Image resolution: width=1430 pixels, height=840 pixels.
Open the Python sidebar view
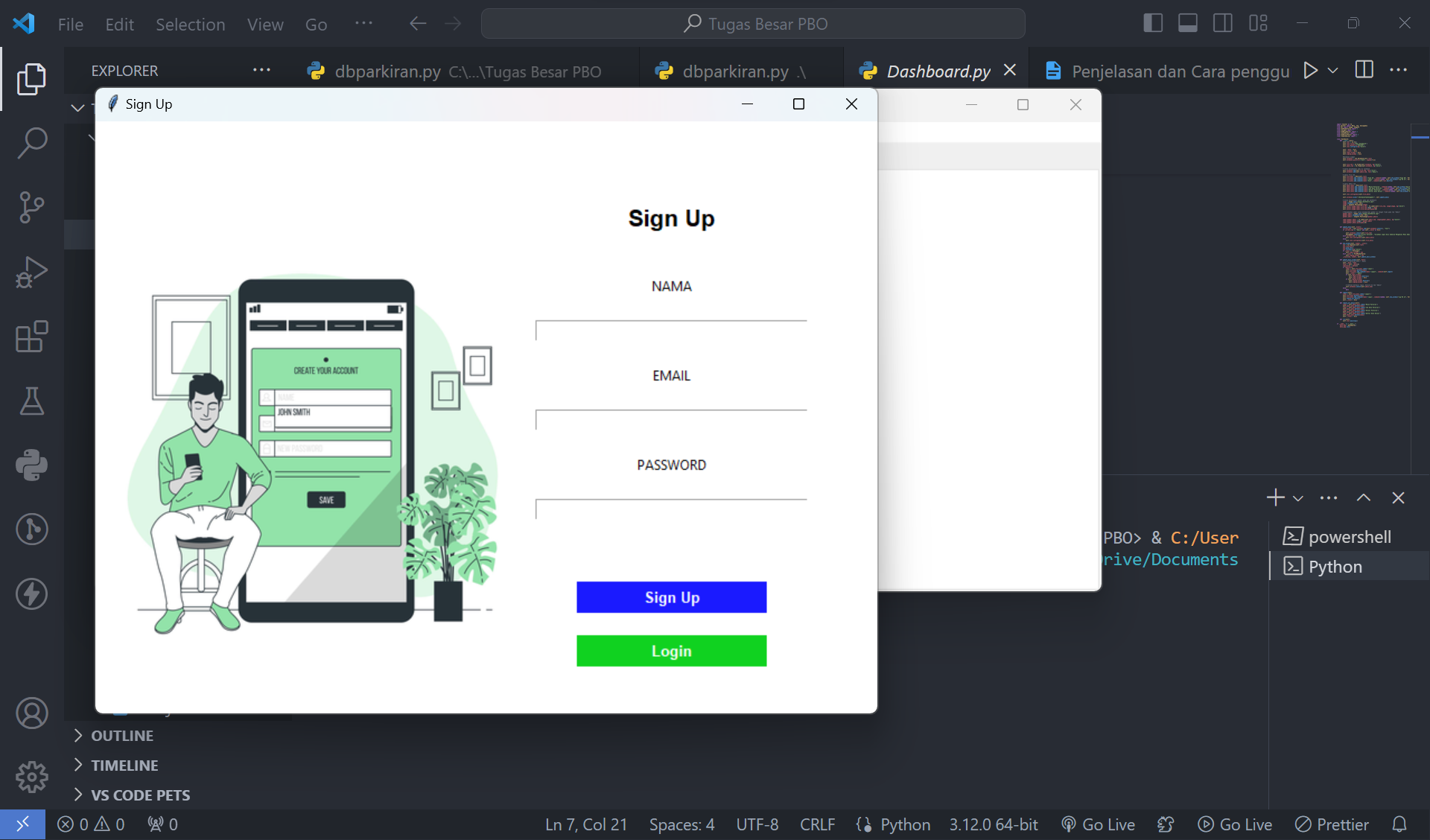point(31,465)
